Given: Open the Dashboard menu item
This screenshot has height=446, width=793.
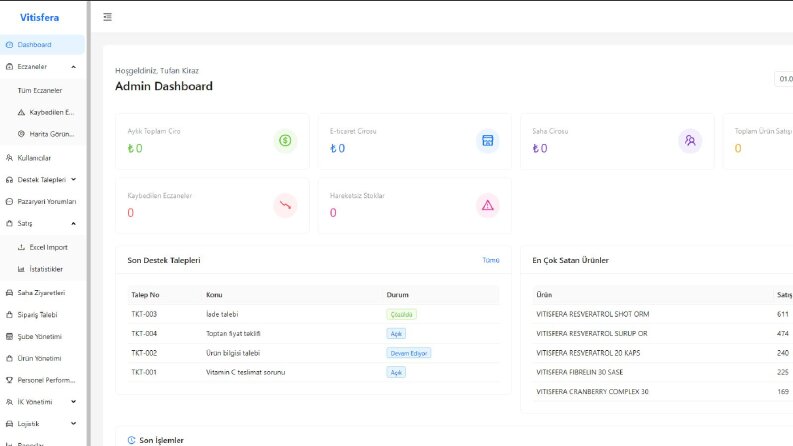Looking at the screenshot, I should 42,44.
